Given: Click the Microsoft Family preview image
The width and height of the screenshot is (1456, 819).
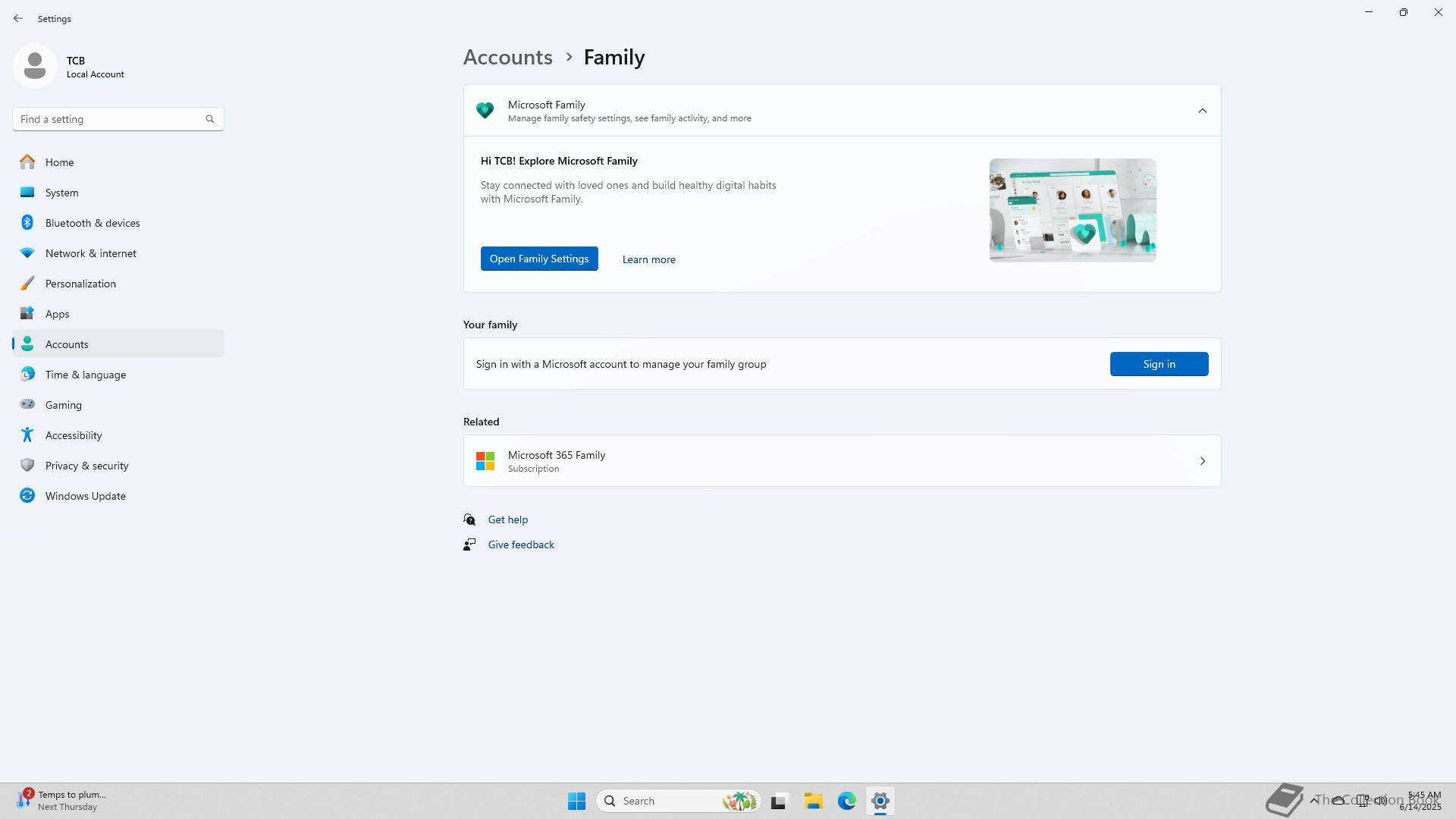Looking at the screenshot, I should coord(1072,210).
